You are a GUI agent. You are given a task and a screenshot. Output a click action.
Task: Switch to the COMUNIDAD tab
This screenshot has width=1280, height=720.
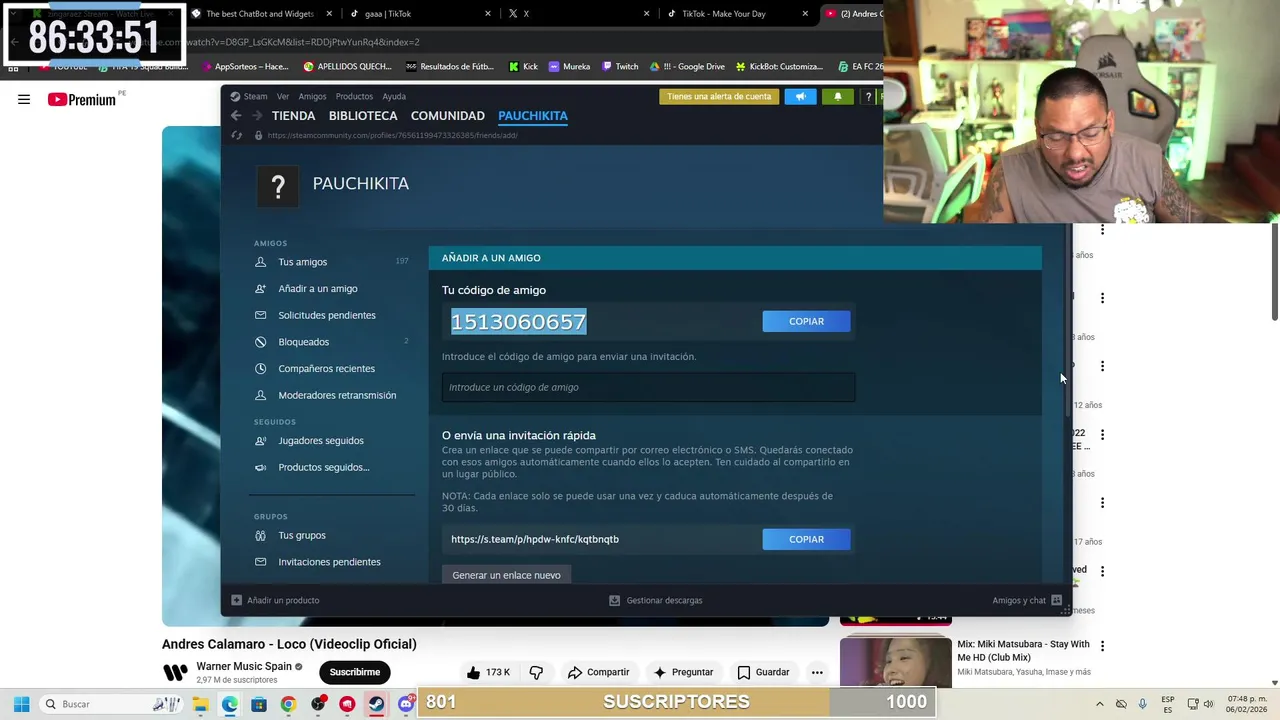pos(447,116)
